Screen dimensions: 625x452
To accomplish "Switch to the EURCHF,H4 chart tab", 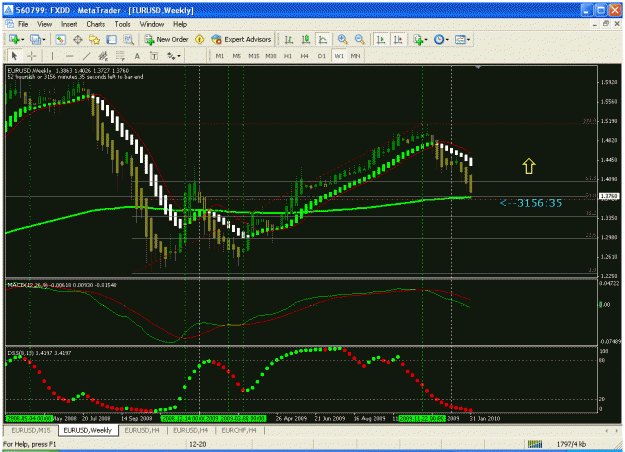I will tap(239, 430).
